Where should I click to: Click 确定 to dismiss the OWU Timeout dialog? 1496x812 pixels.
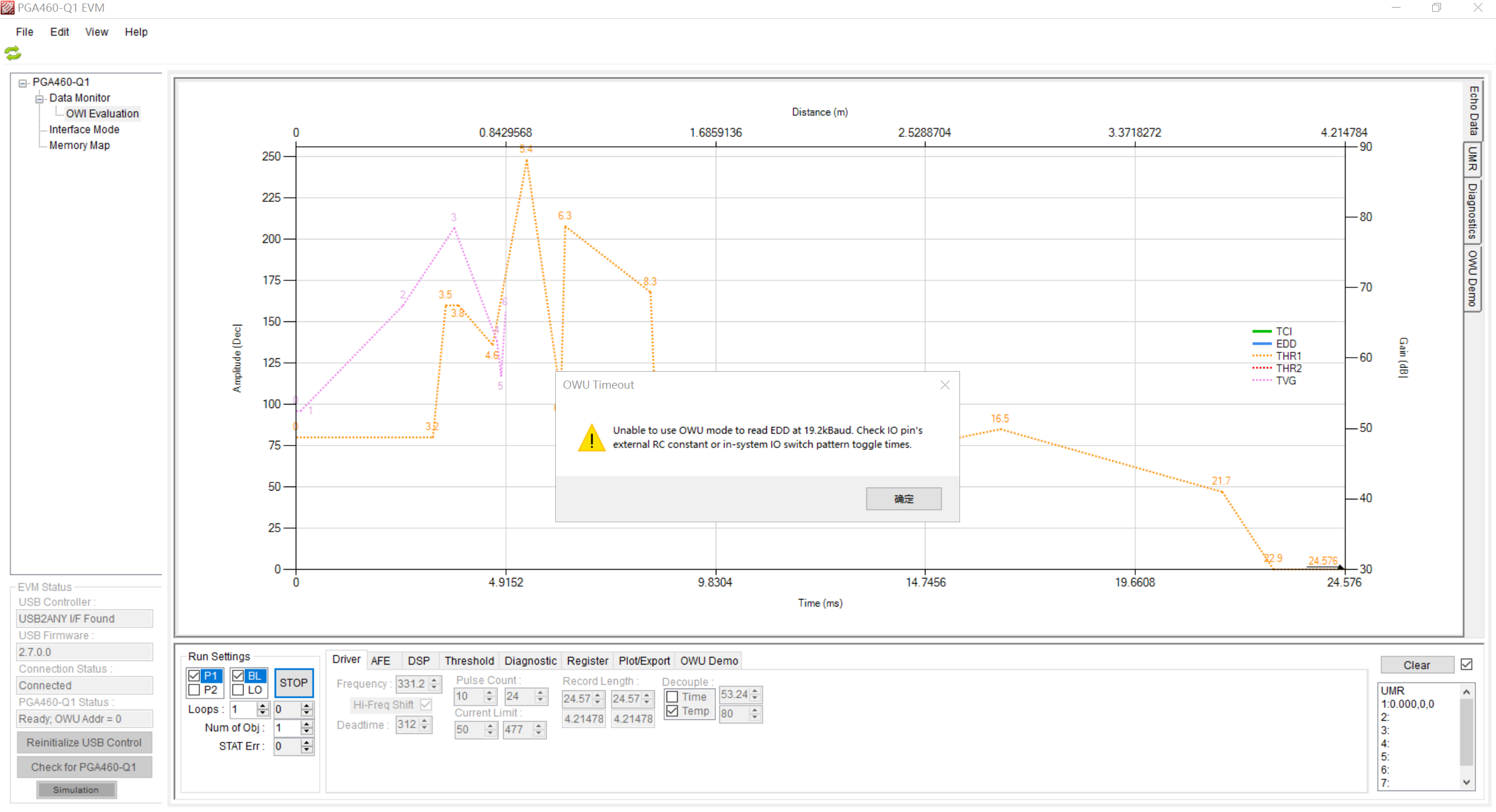coord(903,498)
